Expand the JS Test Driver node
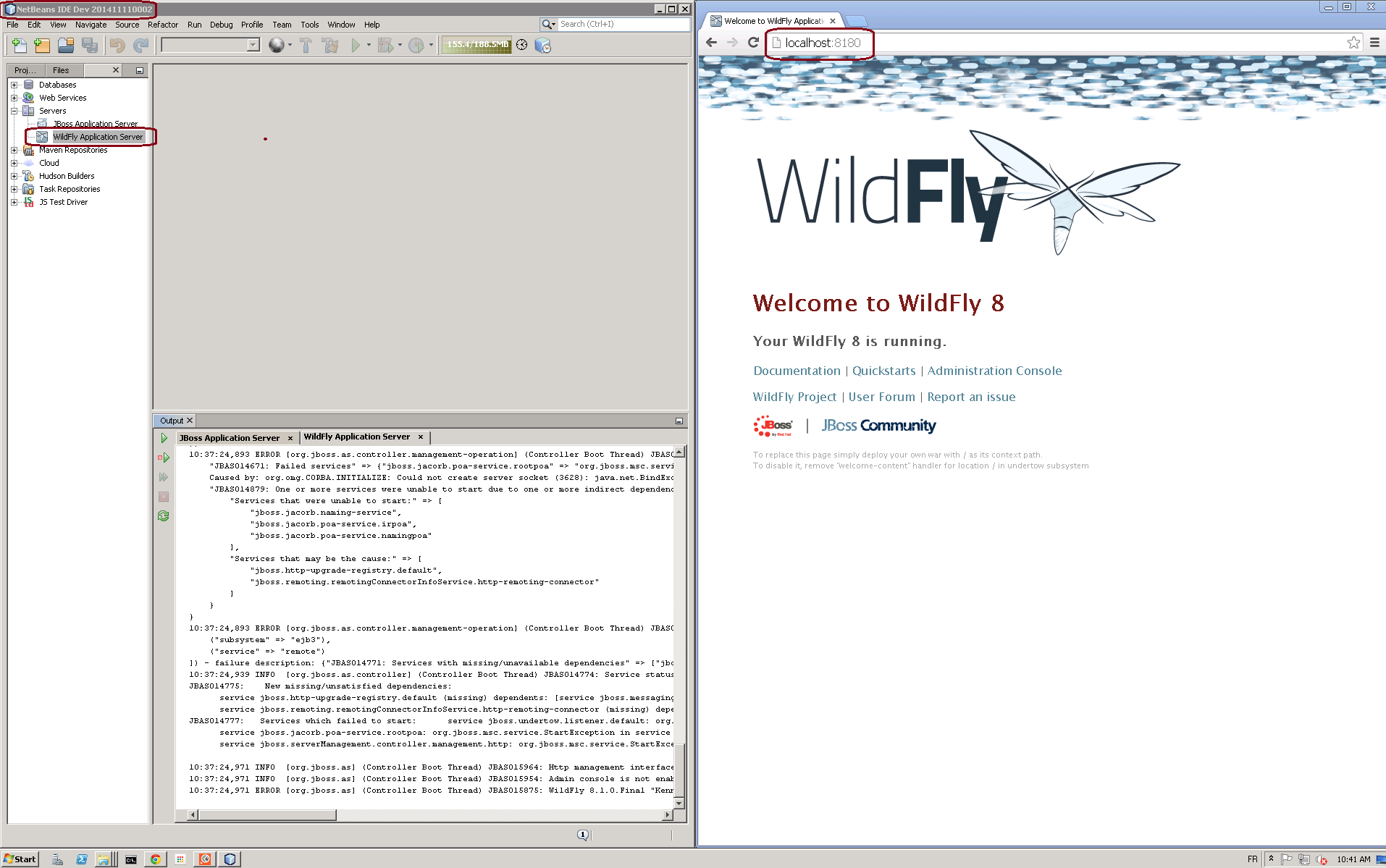This screenshot has width=1386, height=868. coord(14,202)
